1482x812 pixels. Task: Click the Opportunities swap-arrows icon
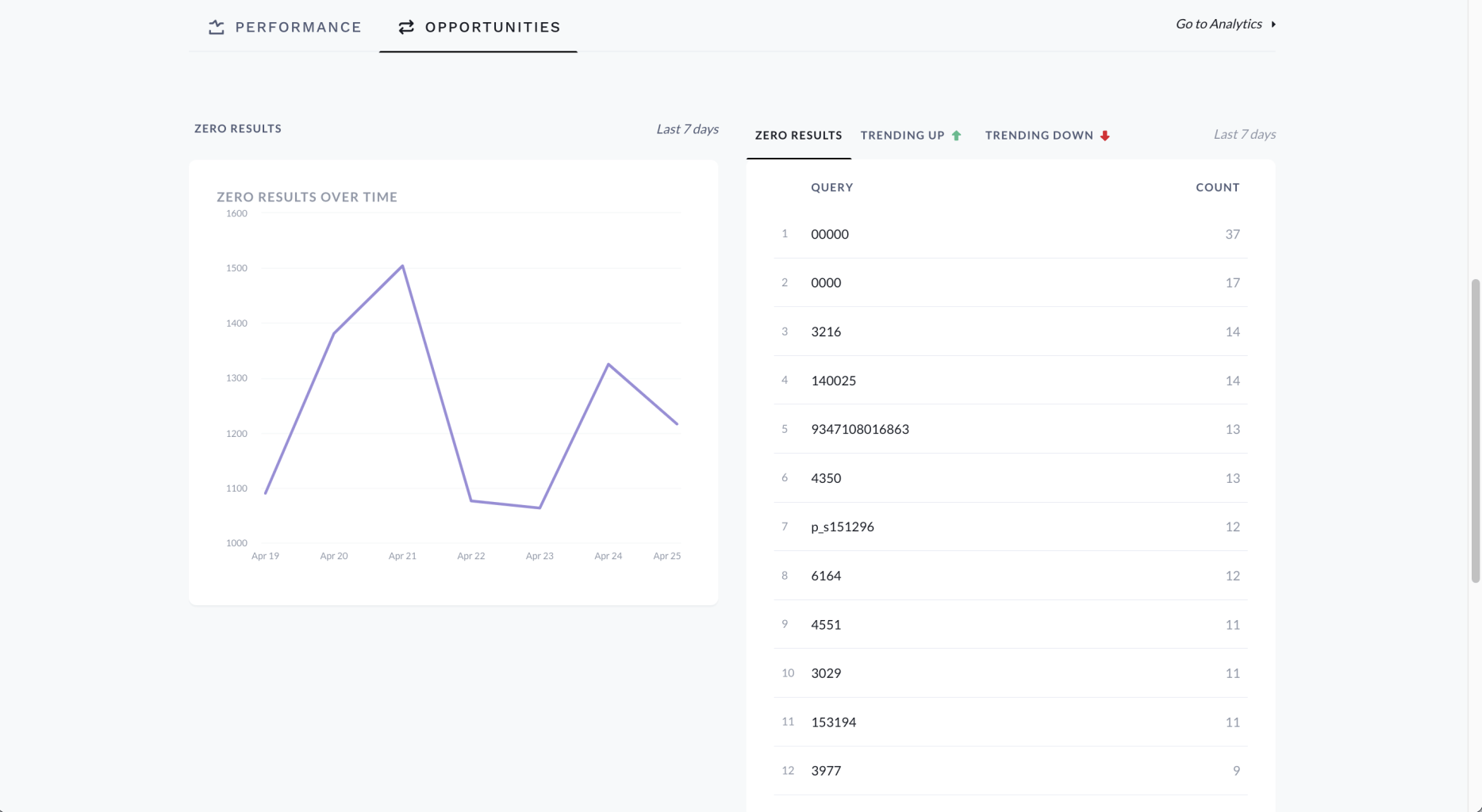pyautogui.click(x=406, y=27)
